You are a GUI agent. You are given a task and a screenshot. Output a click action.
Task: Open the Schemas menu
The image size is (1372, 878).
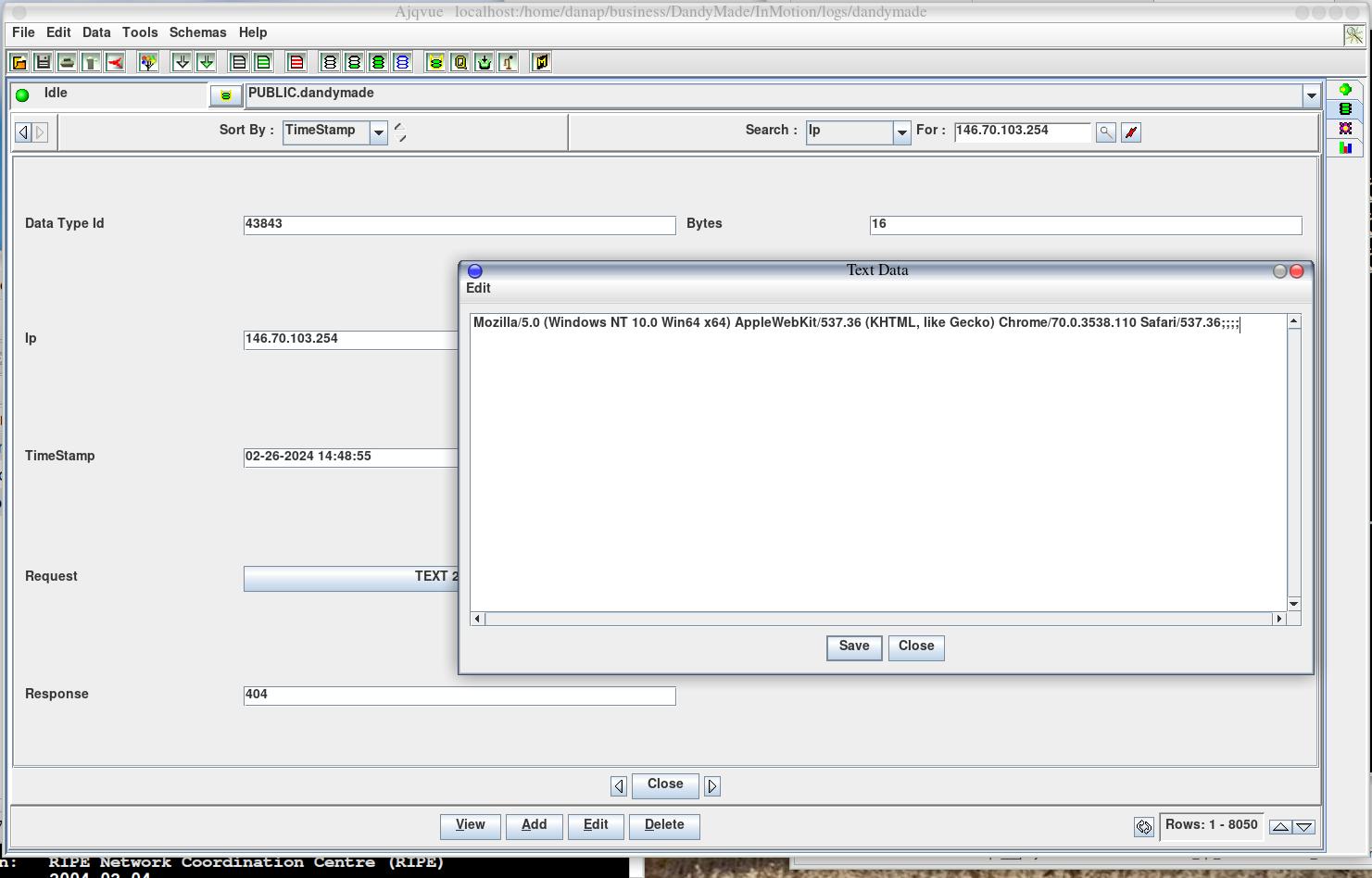pyautogui.click(x=197, y=32)
